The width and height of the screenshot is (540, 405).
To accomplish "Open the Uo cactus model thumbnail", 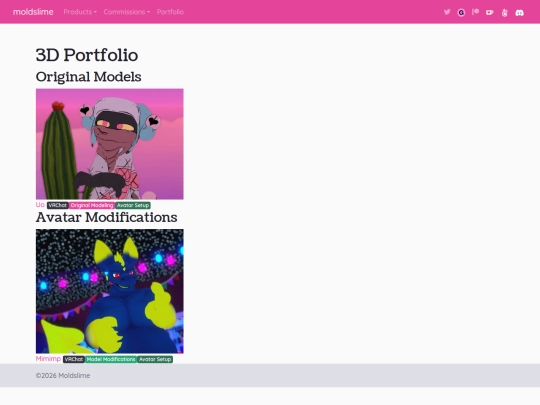I will (x=110, y=144).
